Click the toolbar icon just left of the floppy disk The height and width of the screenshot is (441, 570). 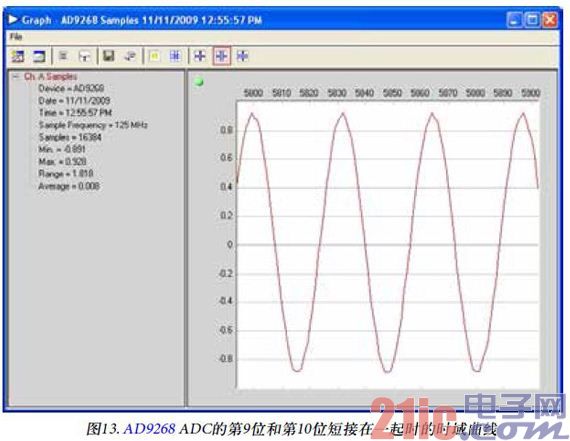click(85, 56)
